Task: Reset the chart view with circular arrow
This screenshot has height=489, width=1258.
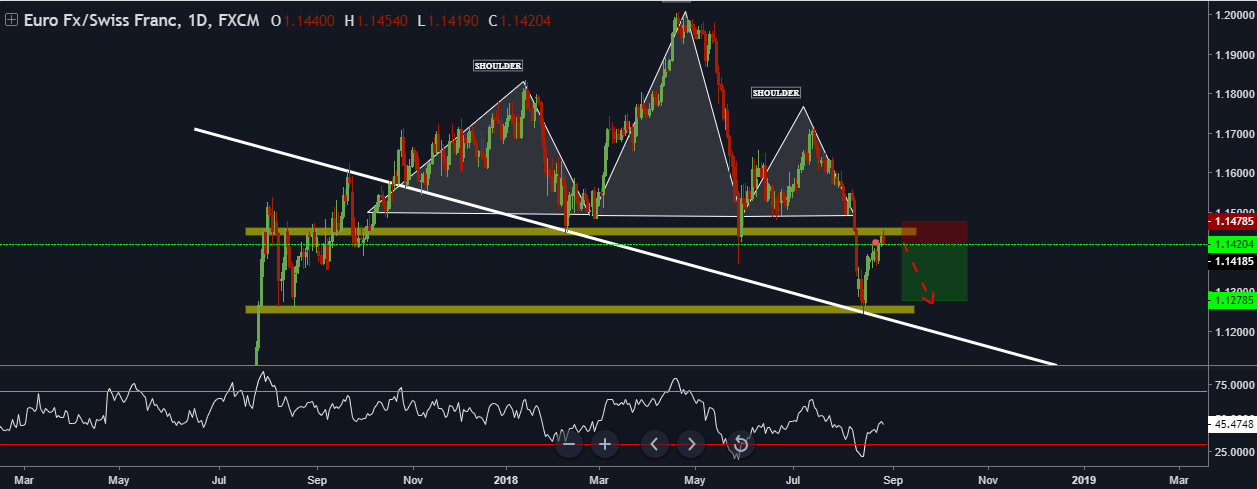Action: (740, 443)
